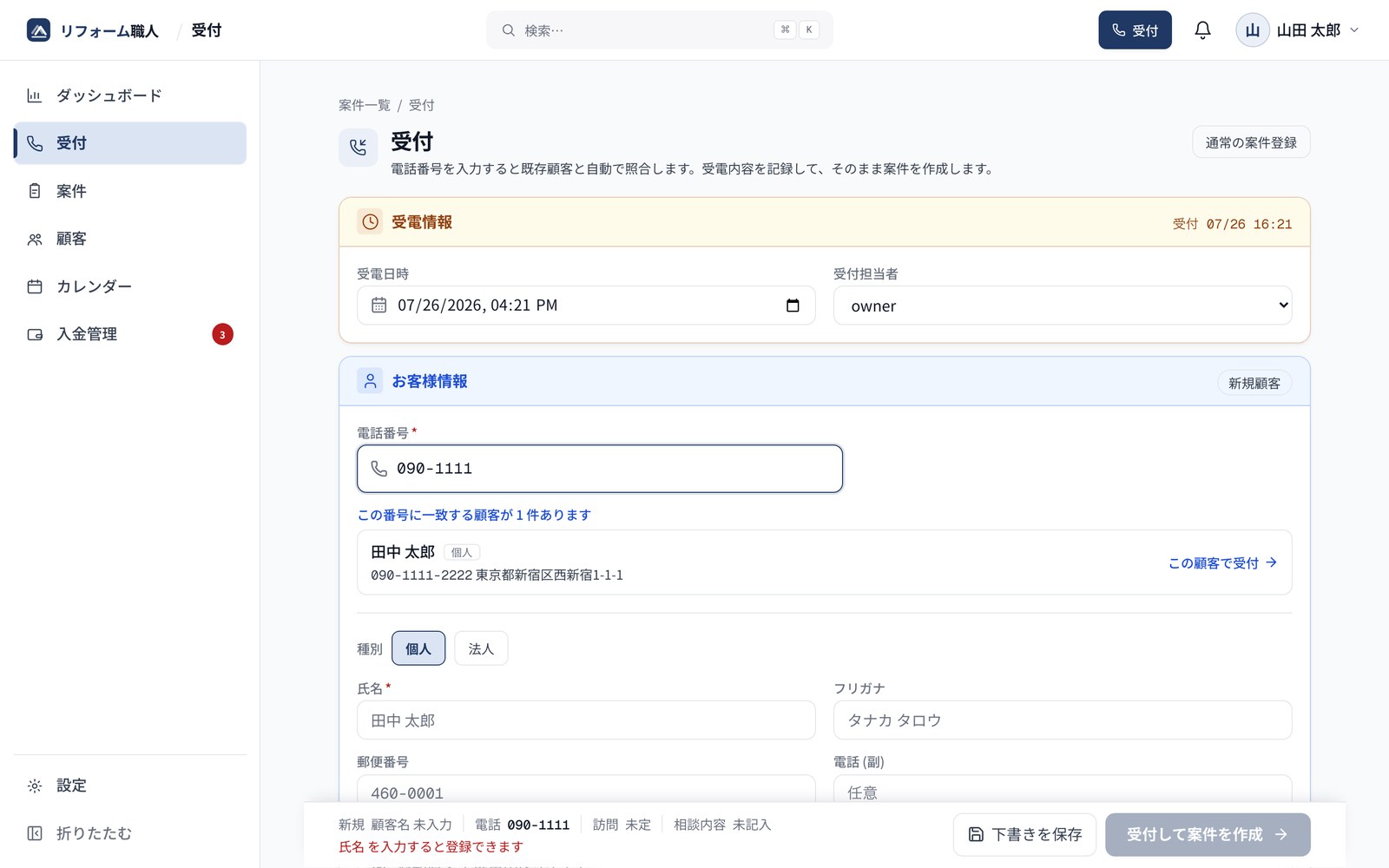1389x868 pixels.
Task: Click the 受電日時 datetime field
Action: [x=586, y=306]
